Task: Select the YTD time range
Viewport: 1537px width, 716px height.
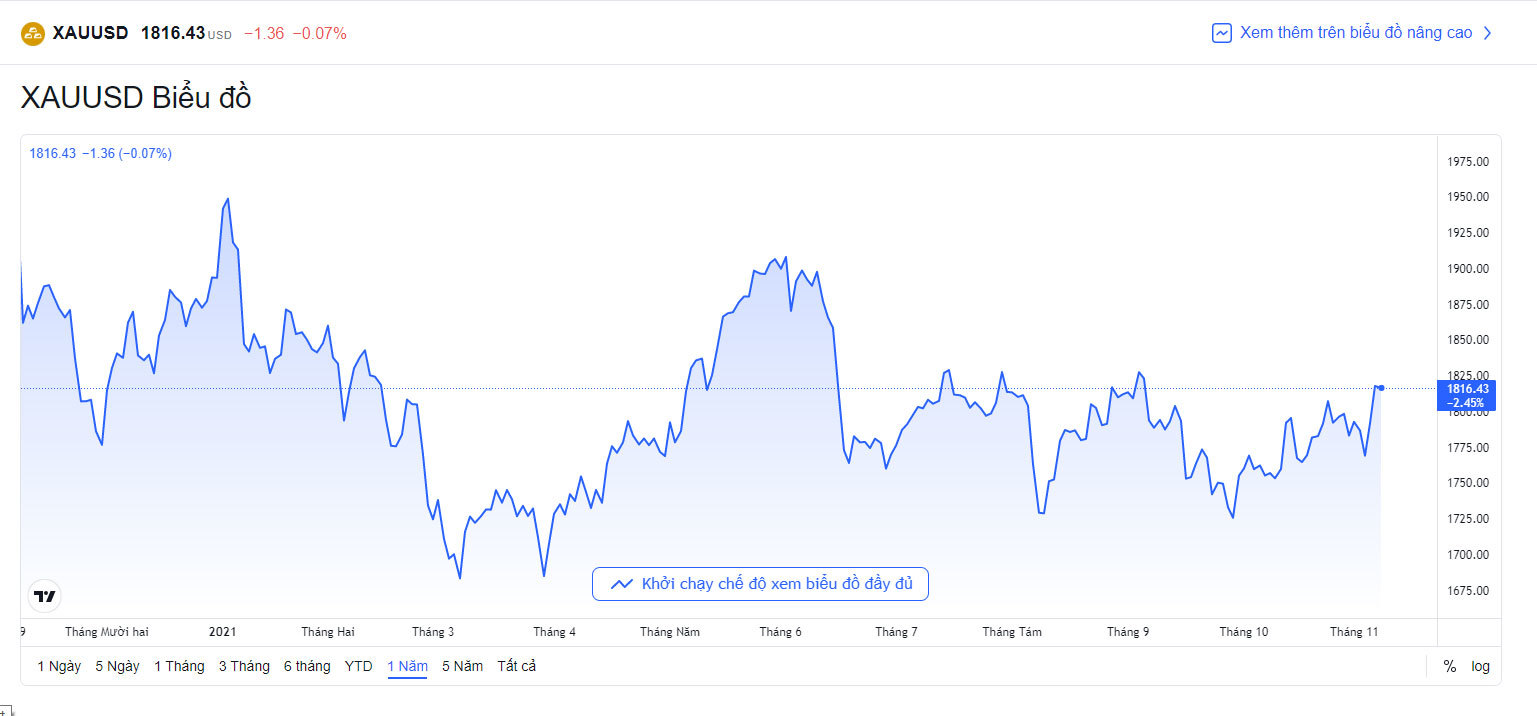Action: point(358,666)
